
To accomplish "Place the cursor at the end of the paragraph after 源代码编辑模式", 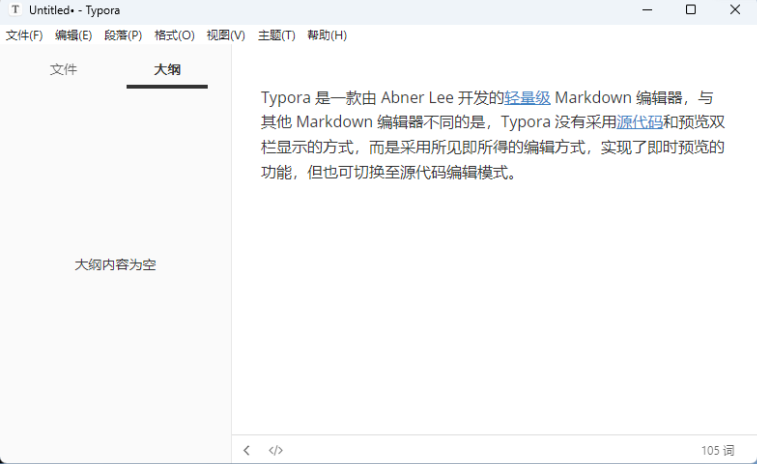I will (518, 172).
